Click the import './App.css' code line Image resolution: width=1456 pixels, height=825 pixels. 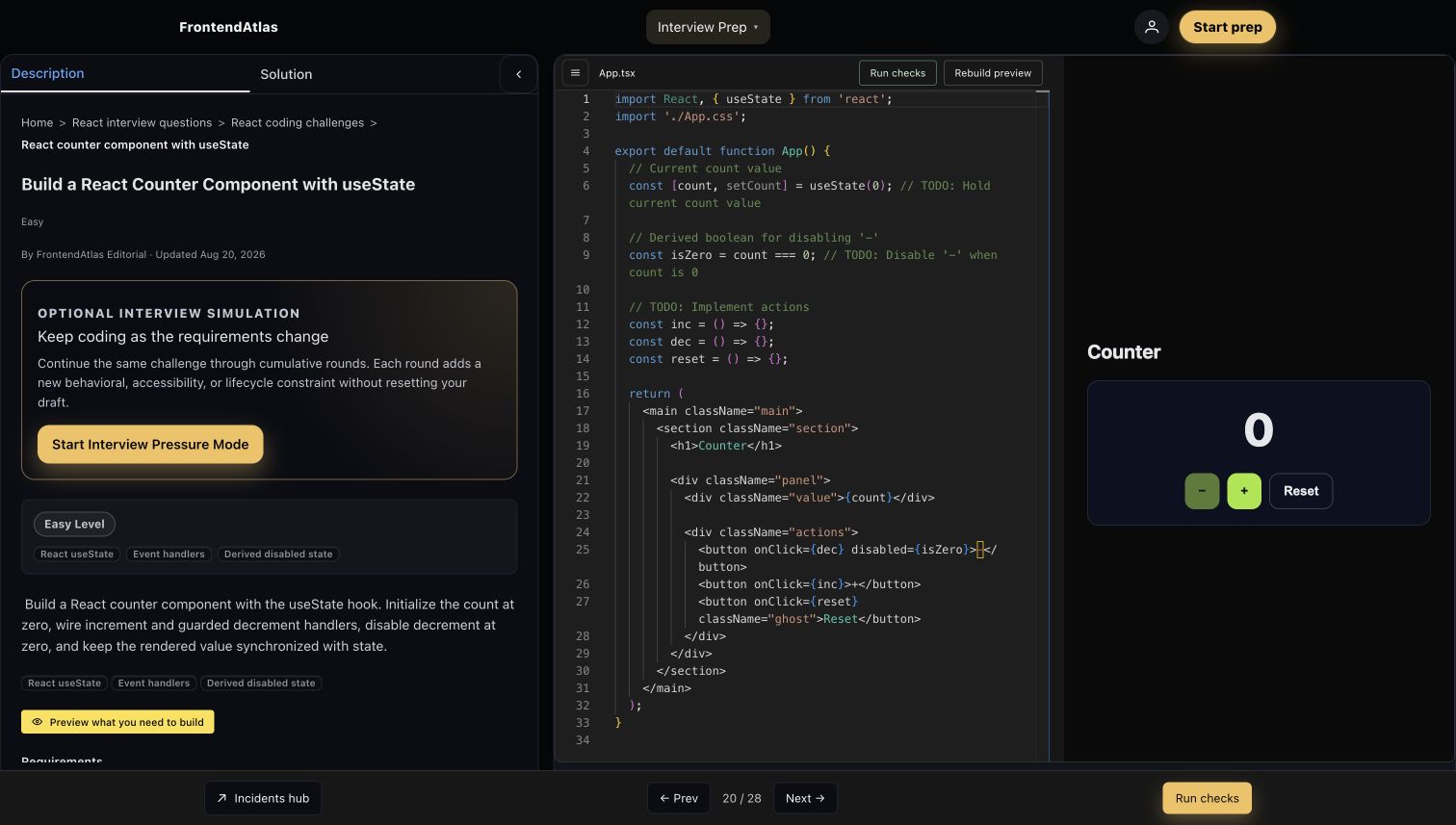point(680,116)
